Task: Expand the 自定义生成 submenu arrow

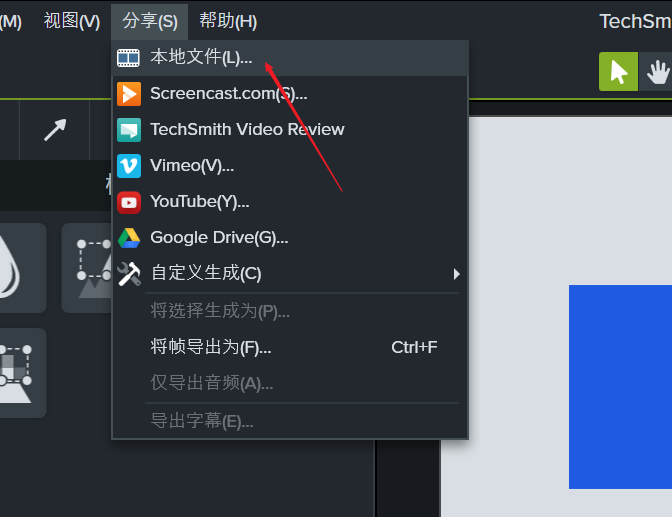Action: coord(456,274)
